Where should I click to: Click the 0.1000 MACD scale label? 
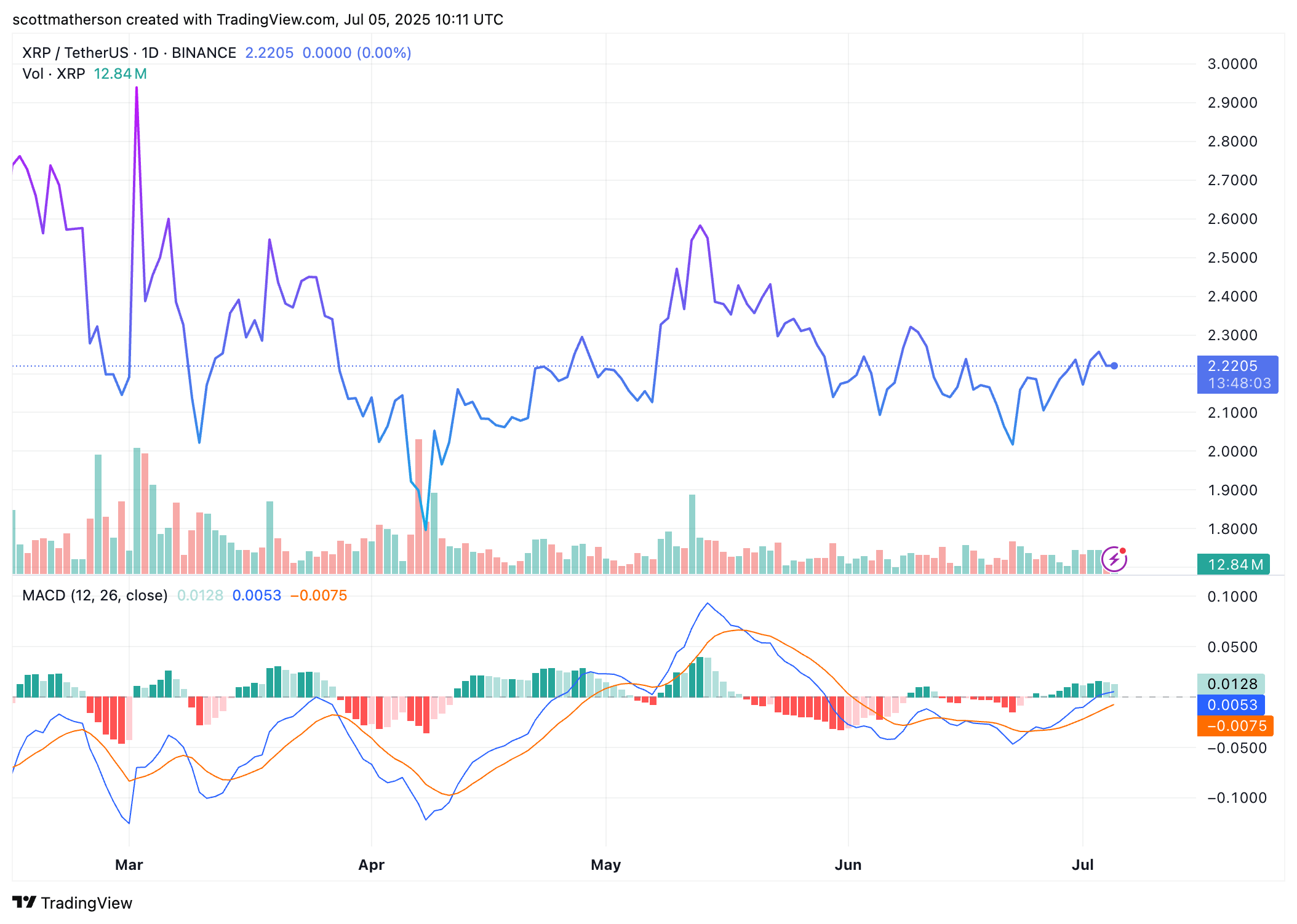click(1232, 596)
